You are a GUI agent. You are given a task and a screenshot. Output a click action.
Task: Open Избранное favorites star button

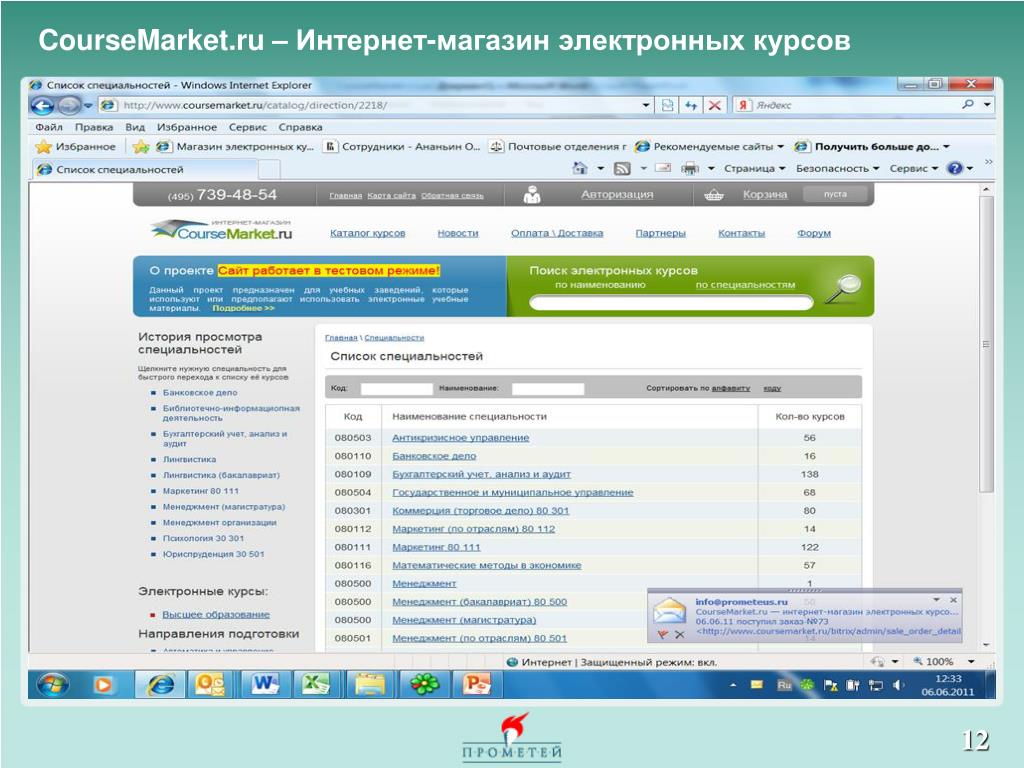tap(76, 147)
